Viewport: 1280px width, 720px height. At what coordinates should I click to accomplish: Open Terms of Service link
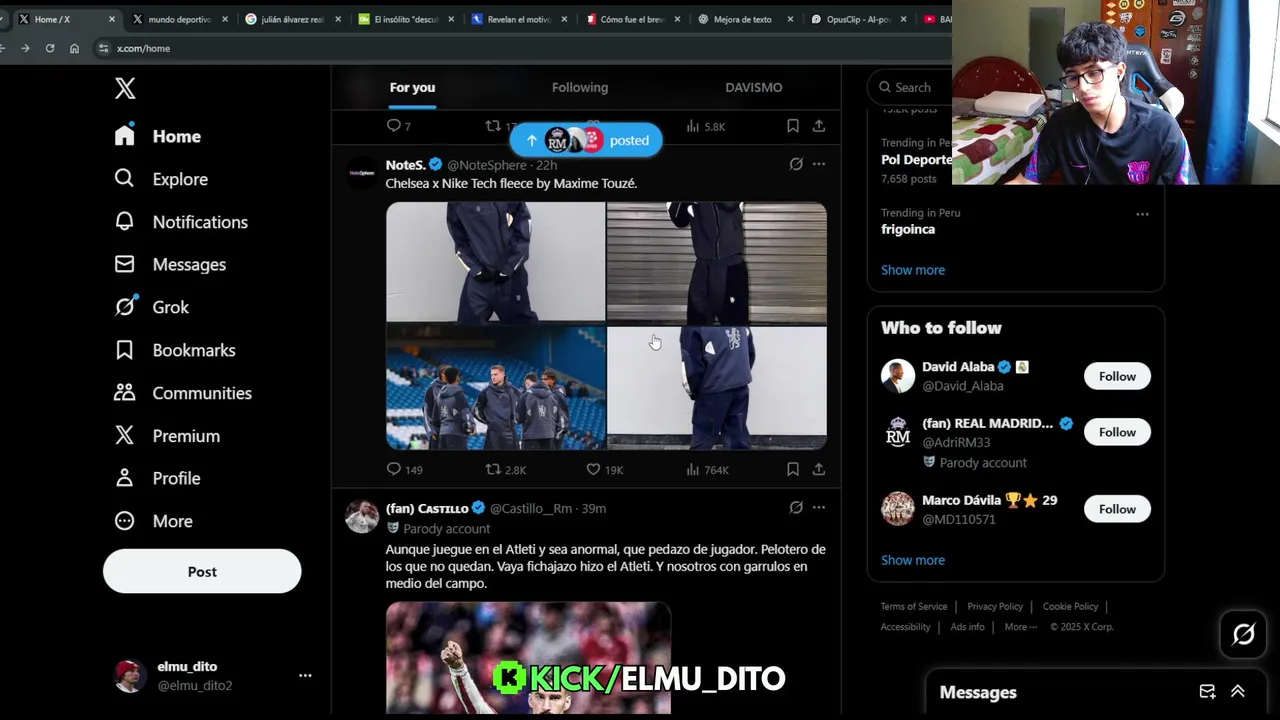tap(914, 606)
